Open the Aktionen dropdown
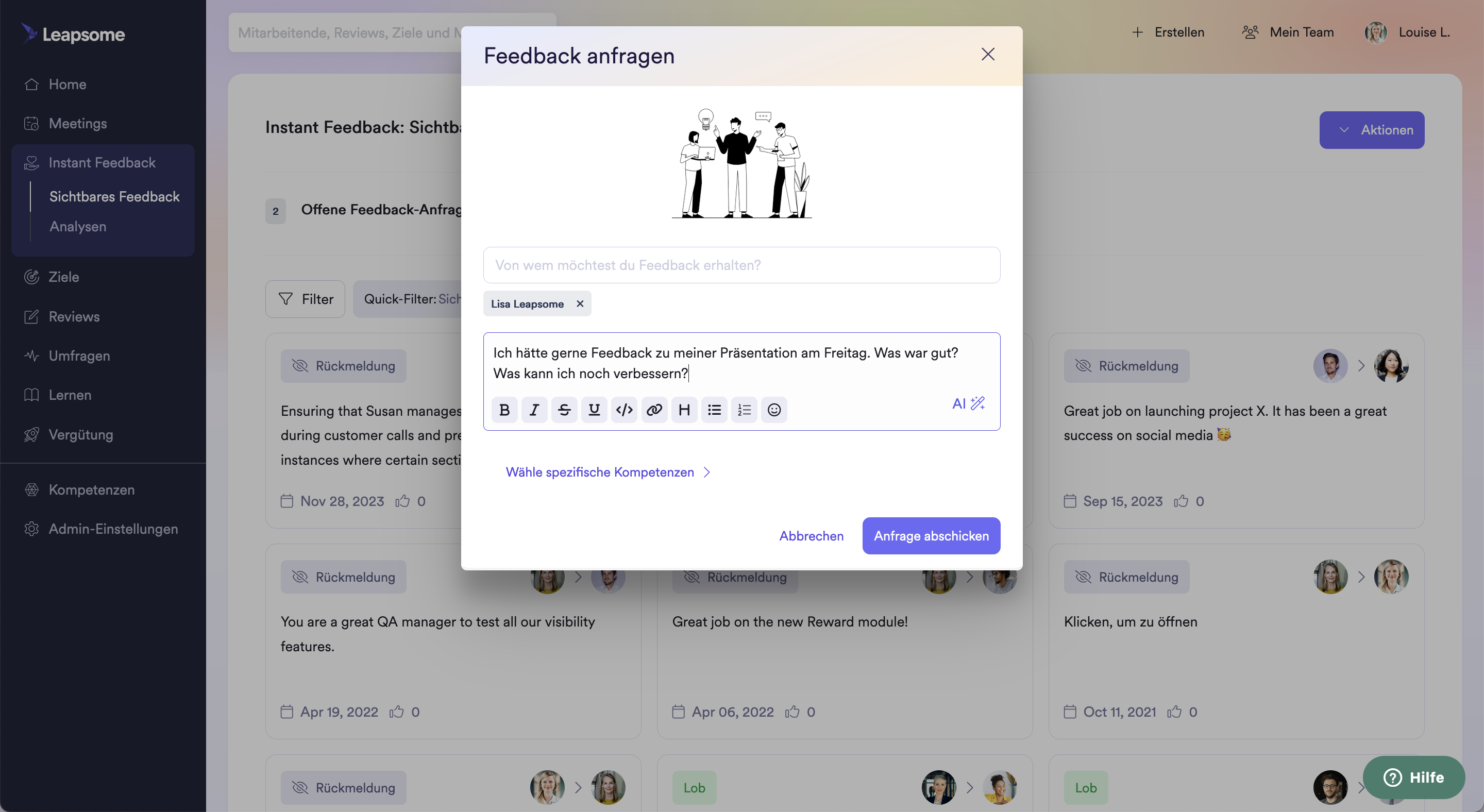The image size is (1484, 812). (x=1371, y=129)
